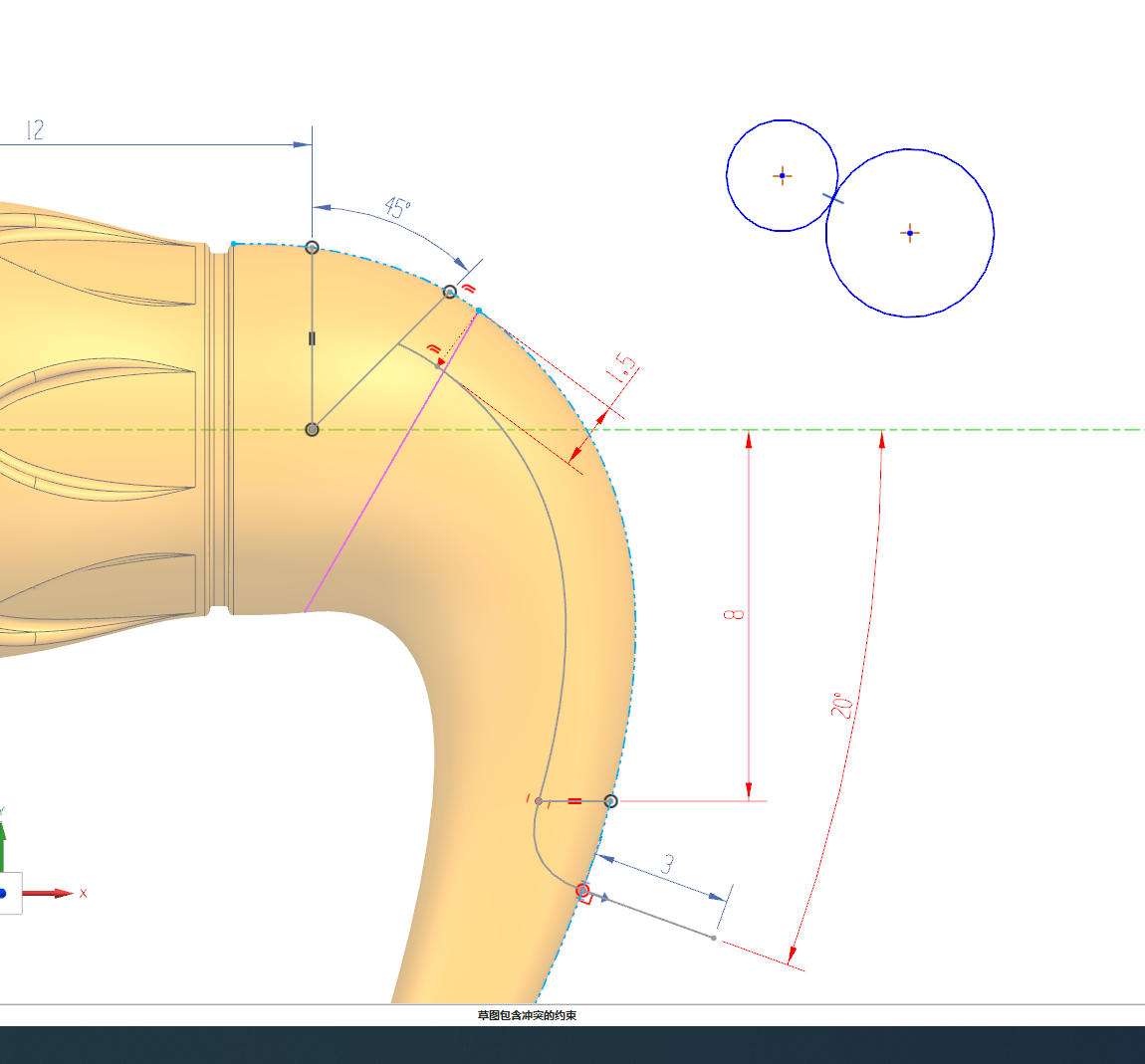This screenshot has width=1145, height=1064.
Task: Select the red 20° angular dimension
Action: pos(842,705)
